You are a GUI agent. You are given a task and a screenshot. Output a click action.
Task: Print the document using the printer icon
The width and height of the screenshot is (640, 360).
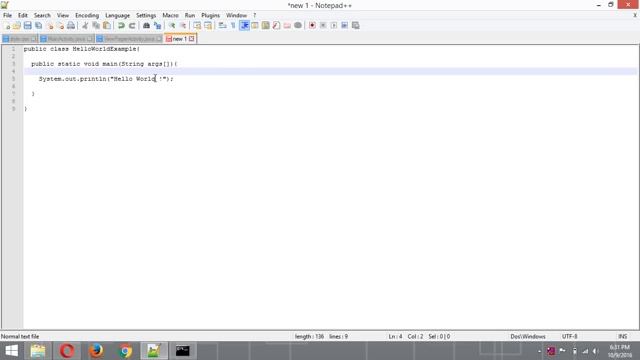point(71,26)
